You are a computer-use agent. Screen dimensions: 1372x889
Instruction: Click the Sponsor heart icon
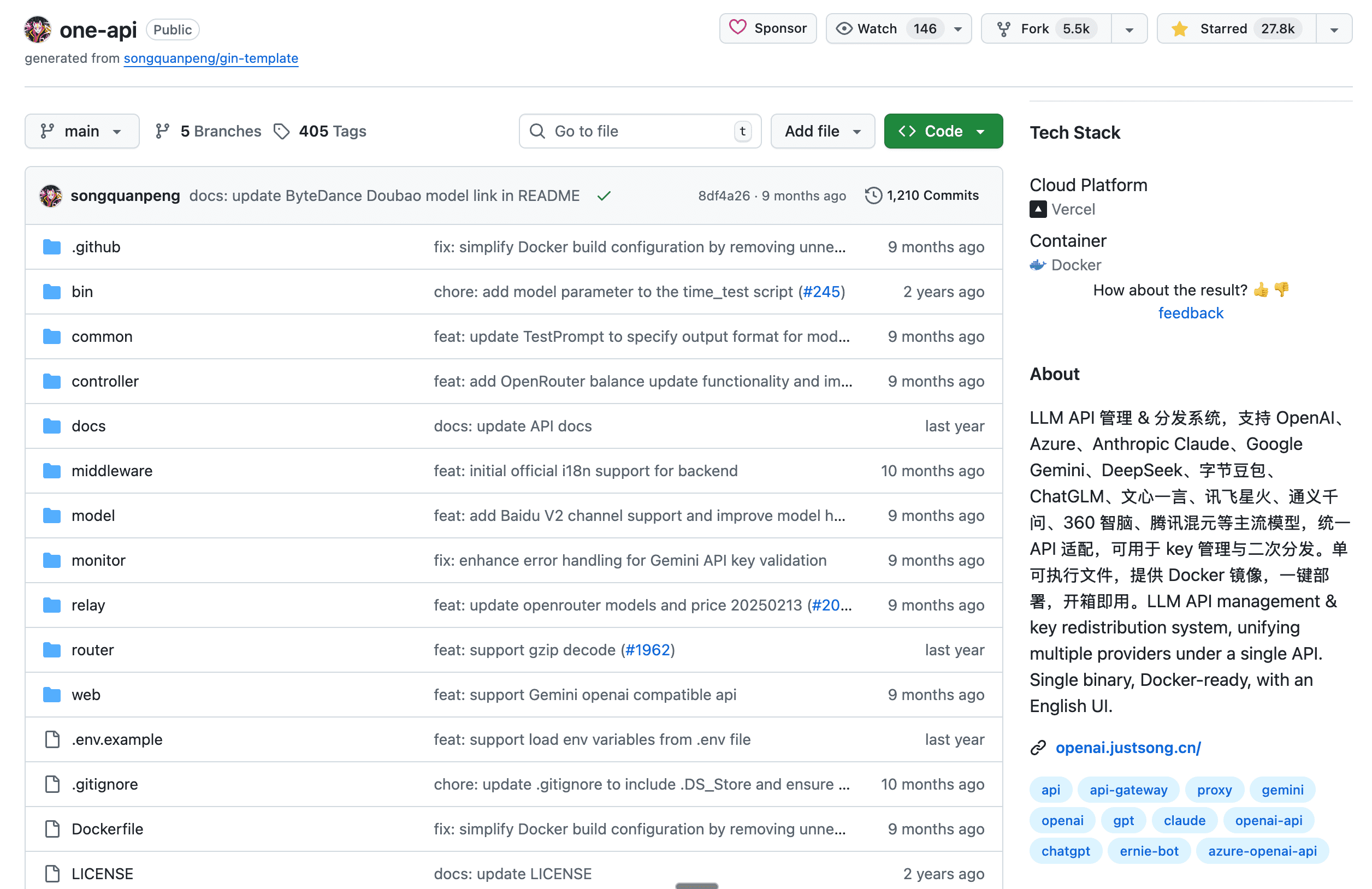737,28
